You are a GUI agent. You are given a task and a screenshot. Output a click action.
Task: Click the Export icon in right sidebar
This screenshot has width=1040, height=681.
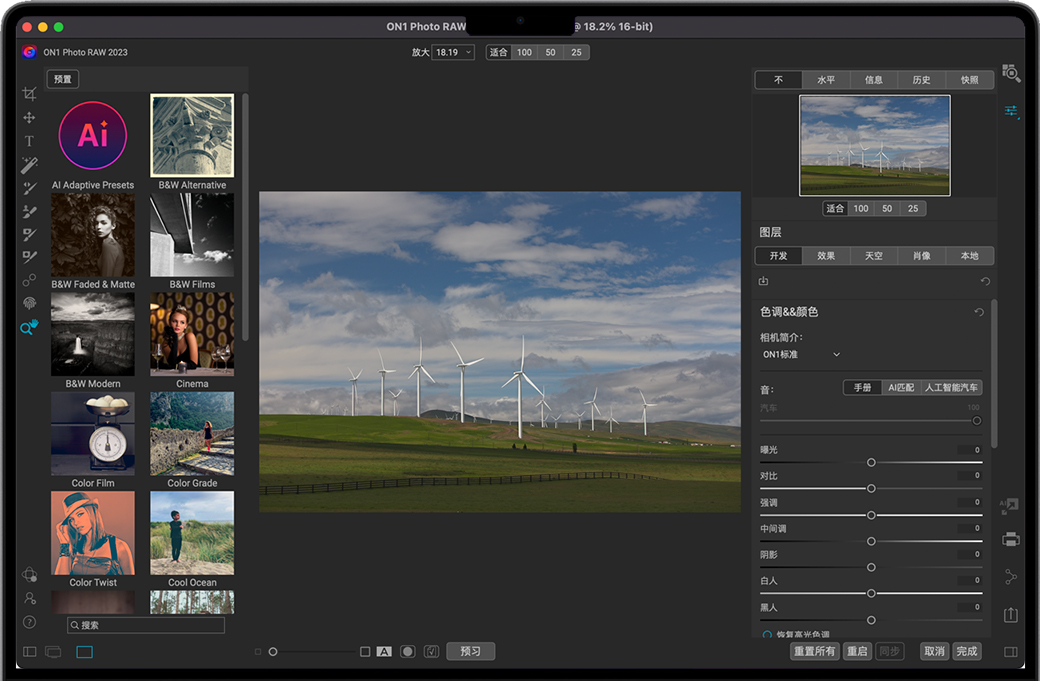click(x=1011, y=614)
